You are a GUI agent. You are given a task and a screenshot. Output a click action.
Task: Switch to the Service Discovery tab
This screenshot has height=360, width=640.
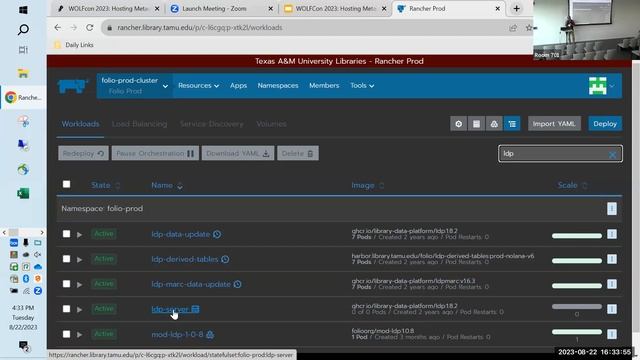pyautogui.click(x=211, y=124)
